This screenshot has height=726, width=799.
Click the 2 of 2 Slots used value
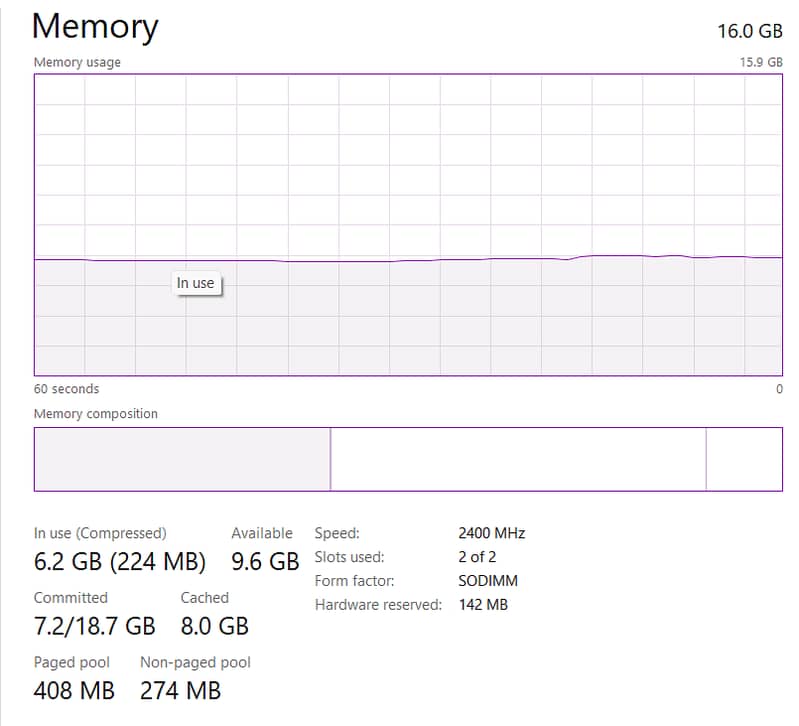pos(477,557)
